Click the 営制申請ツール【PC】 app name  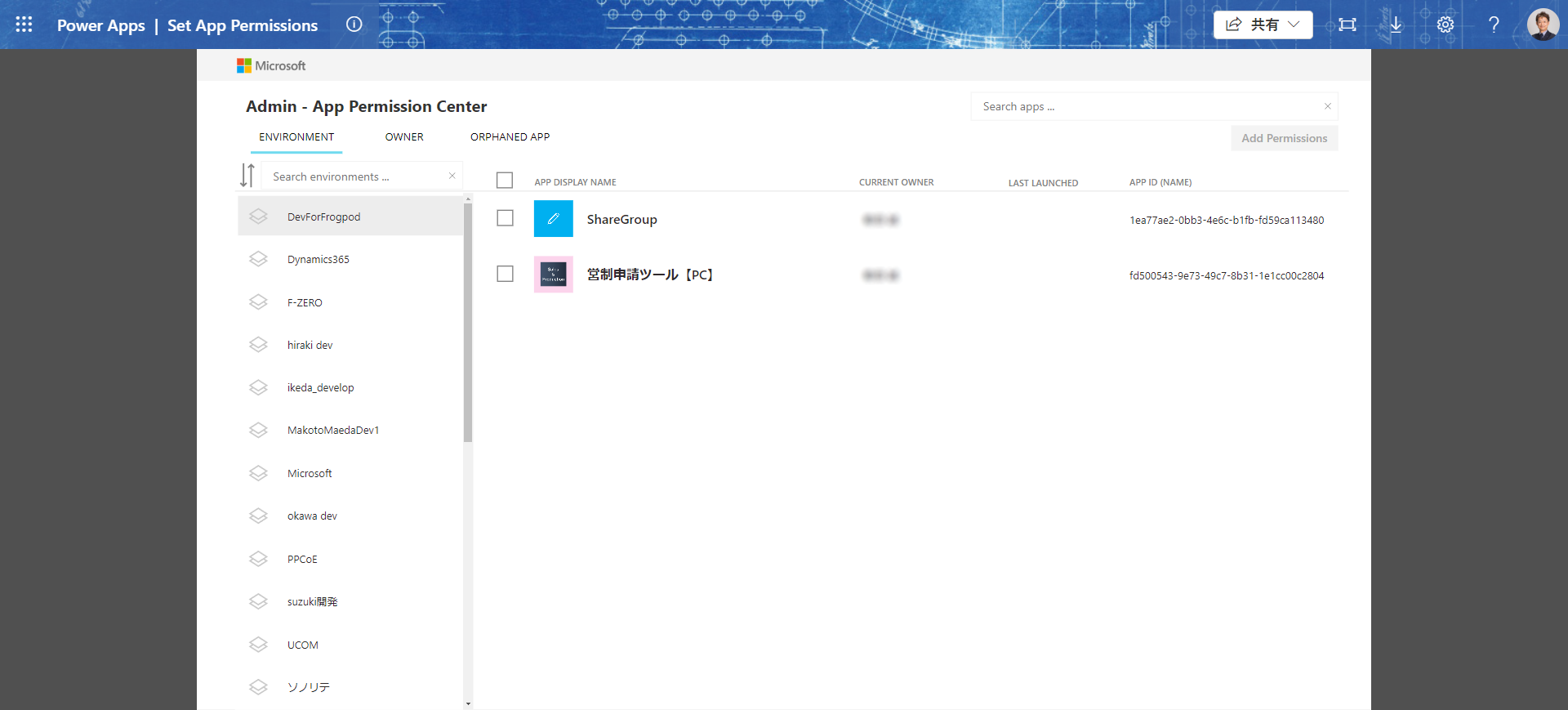coord(651,275)
